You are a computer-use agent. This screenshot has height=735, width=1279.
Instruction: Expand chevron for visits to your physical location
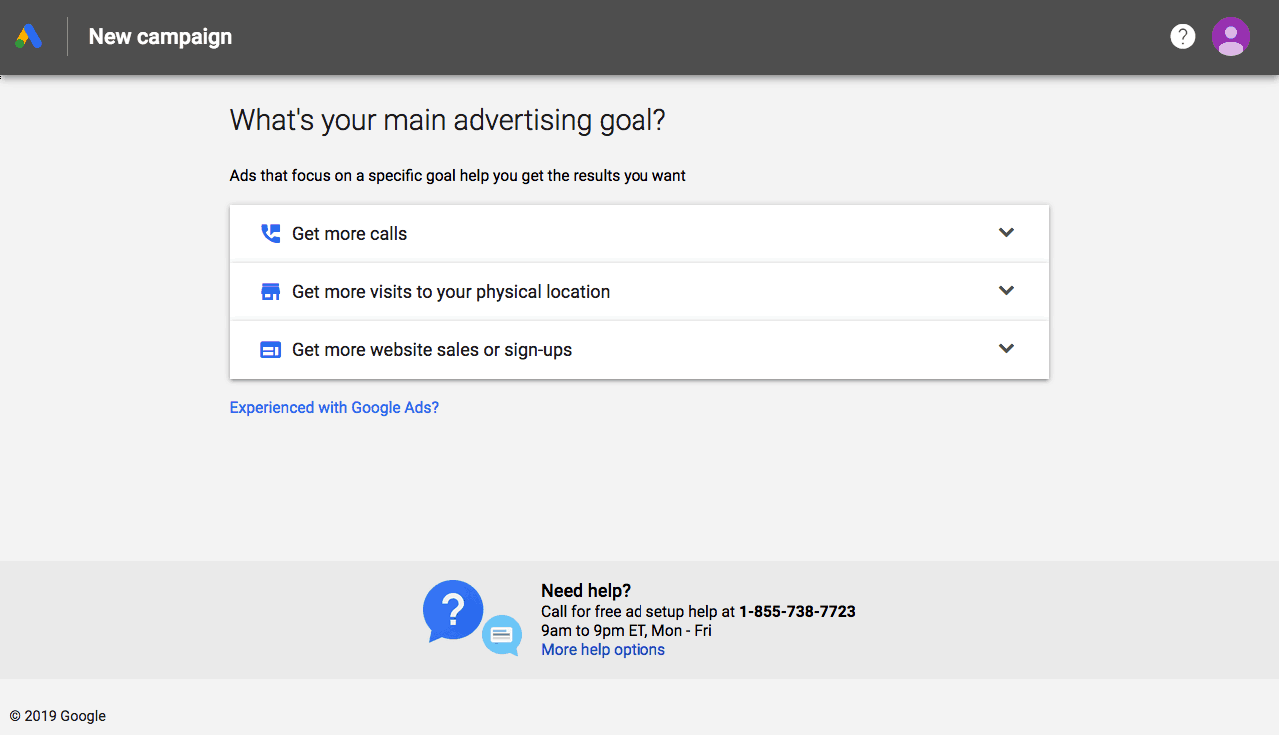[x=1006, y=290]
